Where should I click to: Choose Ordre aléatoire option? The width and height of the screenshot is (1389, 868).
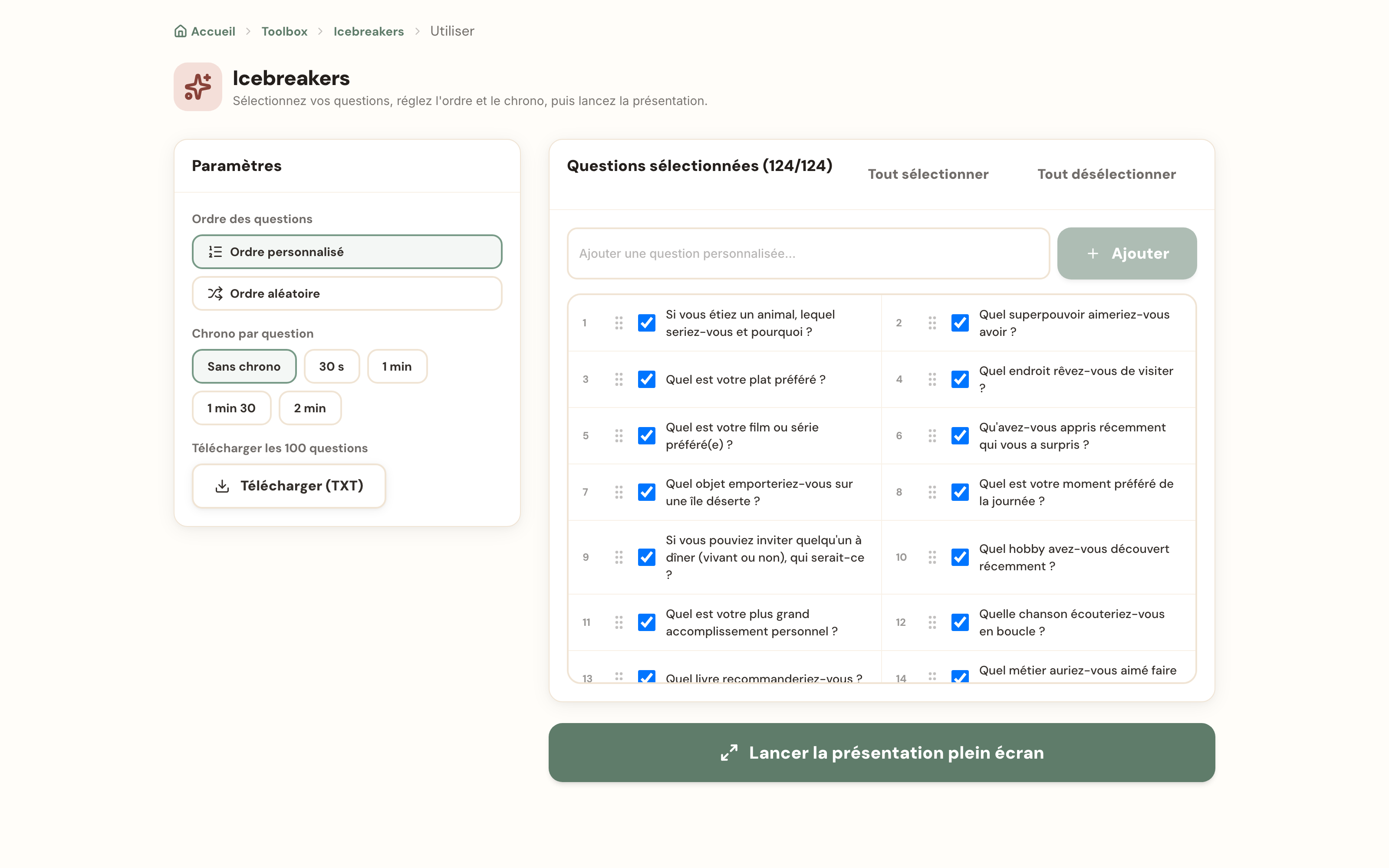[347, 293]
